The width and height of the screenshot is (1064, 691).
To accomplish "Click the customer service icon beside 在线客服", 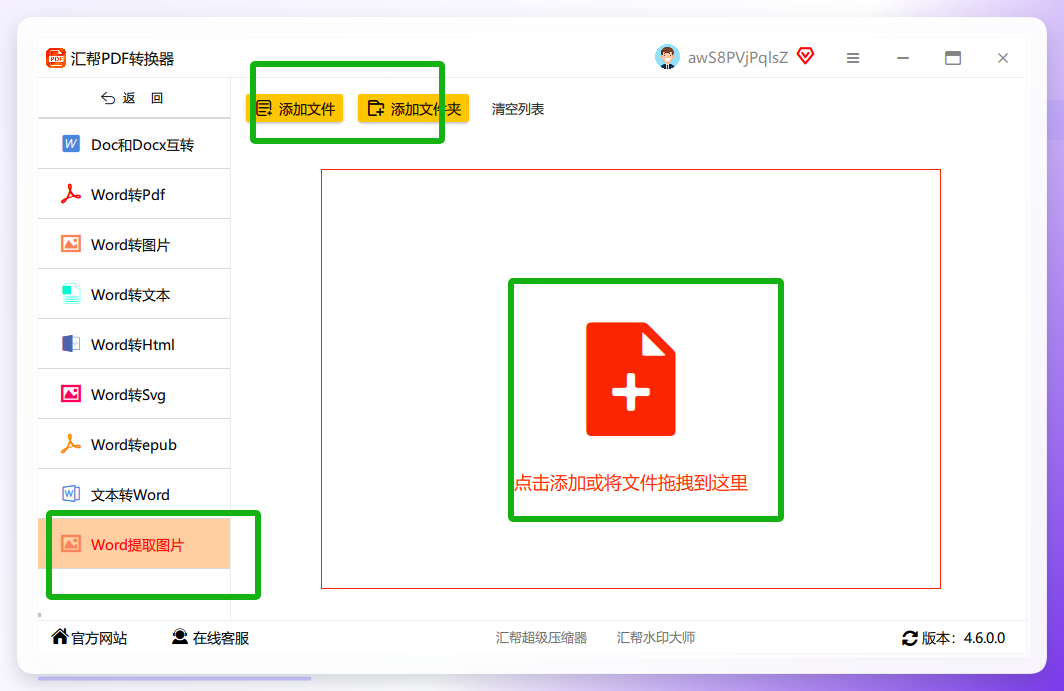I will pyautogui.click(x=180, y=636).
